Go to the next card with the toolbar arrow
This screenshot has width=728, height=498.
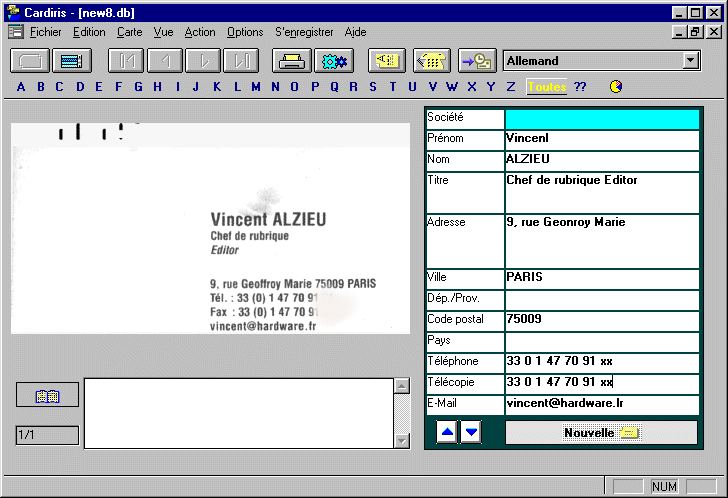click(x=203, y=61)
